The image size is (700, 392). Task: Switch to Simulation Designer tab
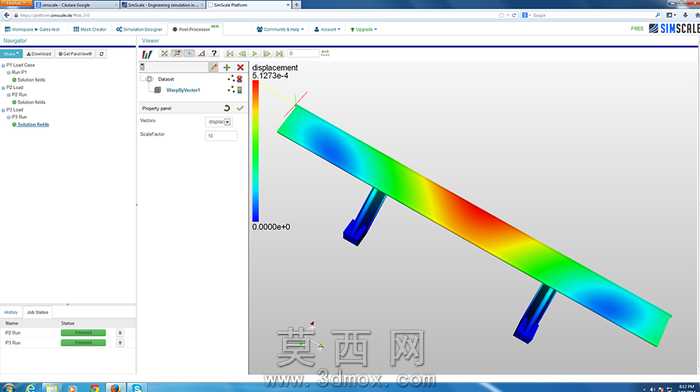point(139,29)
